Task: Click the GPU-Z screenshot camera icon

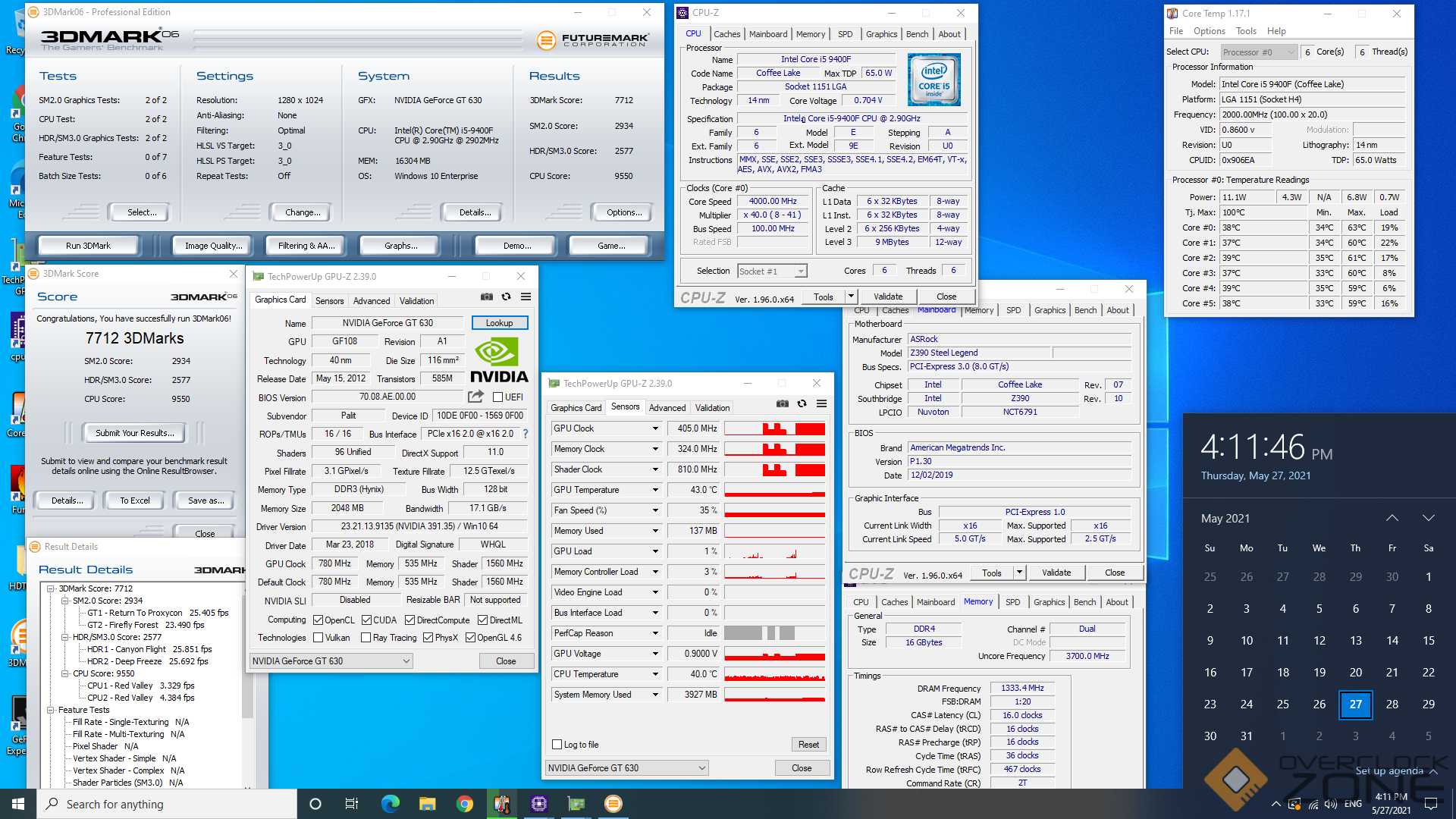Action: coord(487,297)
